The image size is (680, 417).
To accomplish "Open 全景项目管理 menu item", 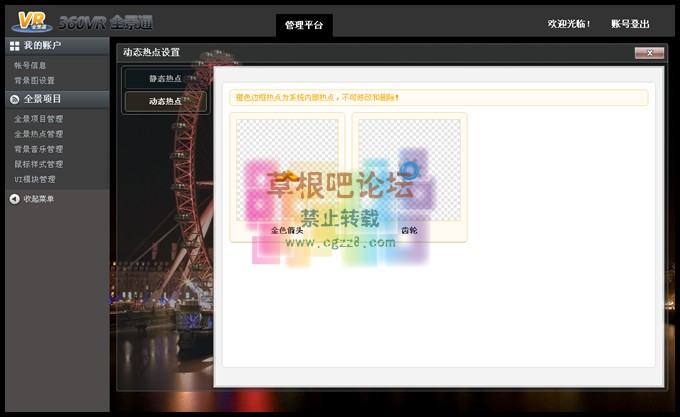I will (x=39, y=119).
